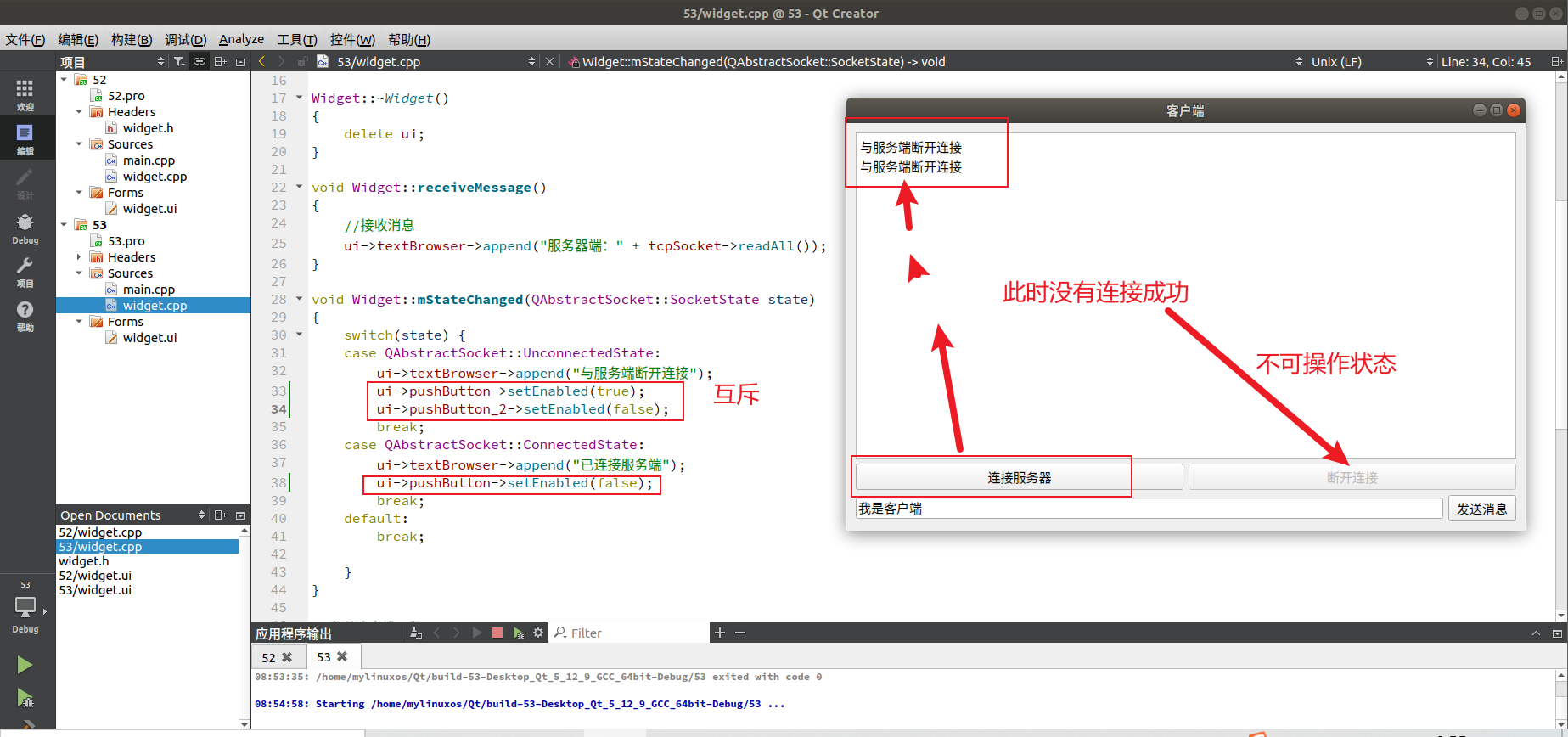Open the kit selector monitor icon for 53

click(x=25, y=608)
